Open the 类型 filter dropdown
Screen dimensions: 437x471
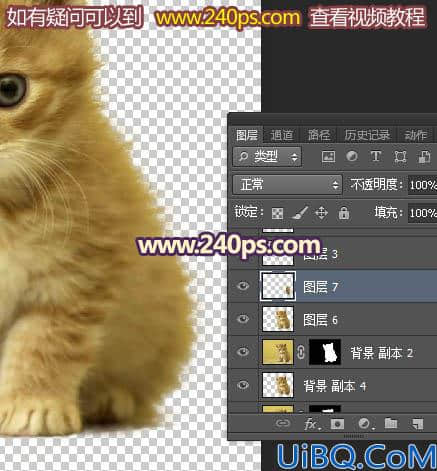(267, 157)
